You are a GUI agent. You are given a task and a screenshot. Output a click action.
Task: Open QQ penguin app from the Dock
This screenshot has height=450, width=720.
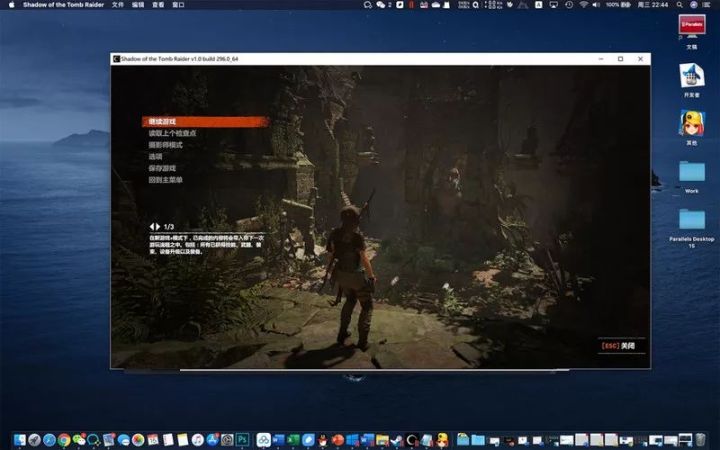coord(323,440)
